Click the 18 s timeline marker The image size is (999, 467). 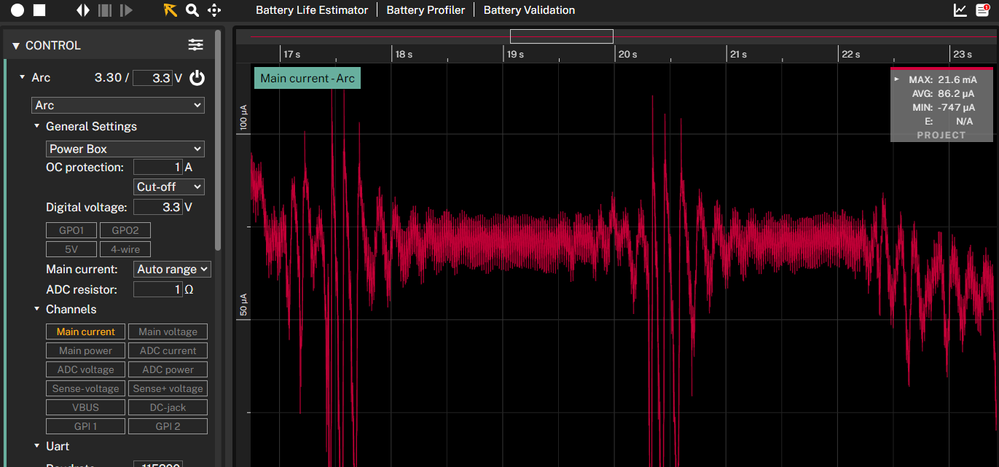404,55
